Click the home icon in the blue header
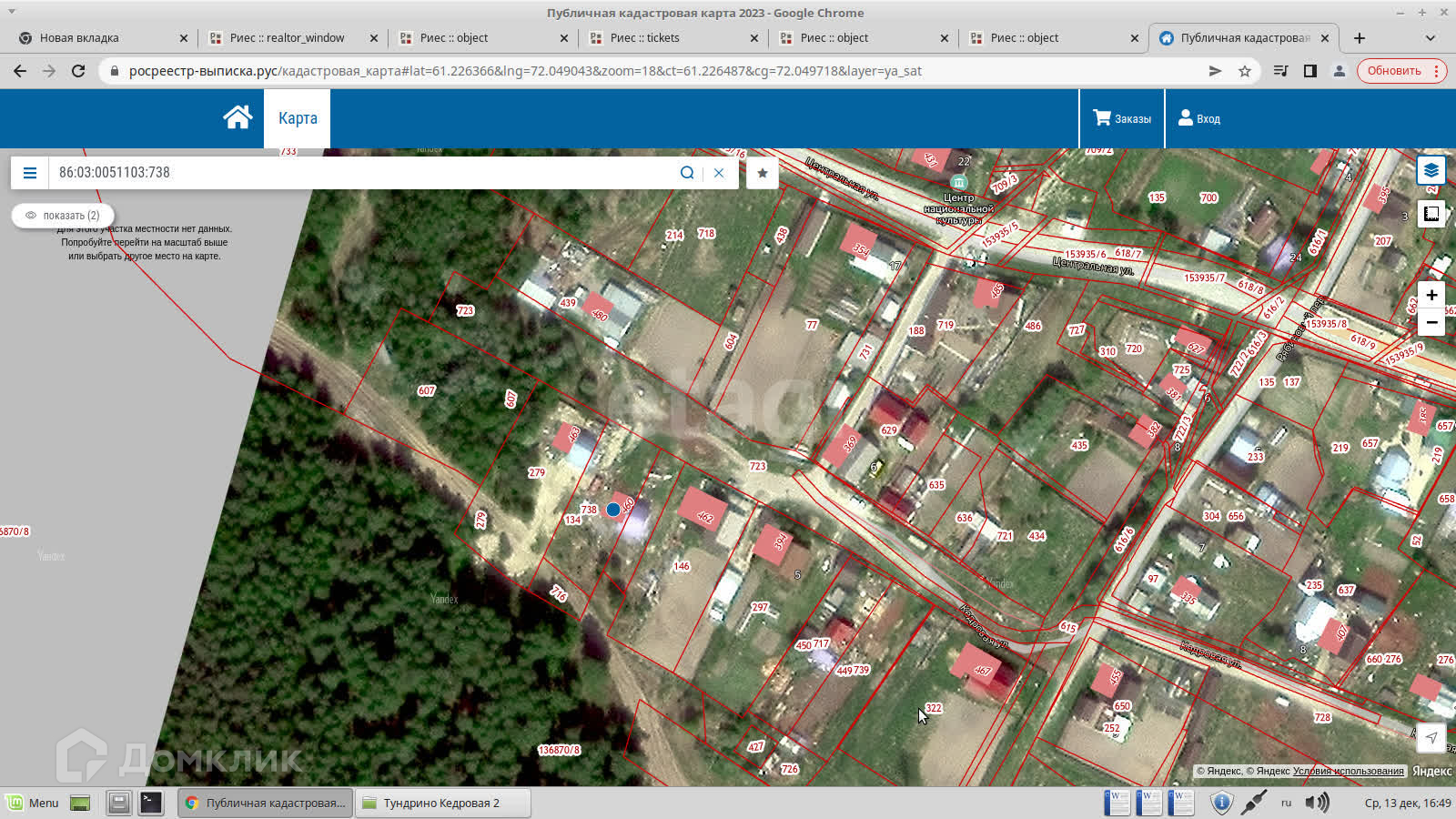Screen dimensions: 1456x819 point(238,117)
